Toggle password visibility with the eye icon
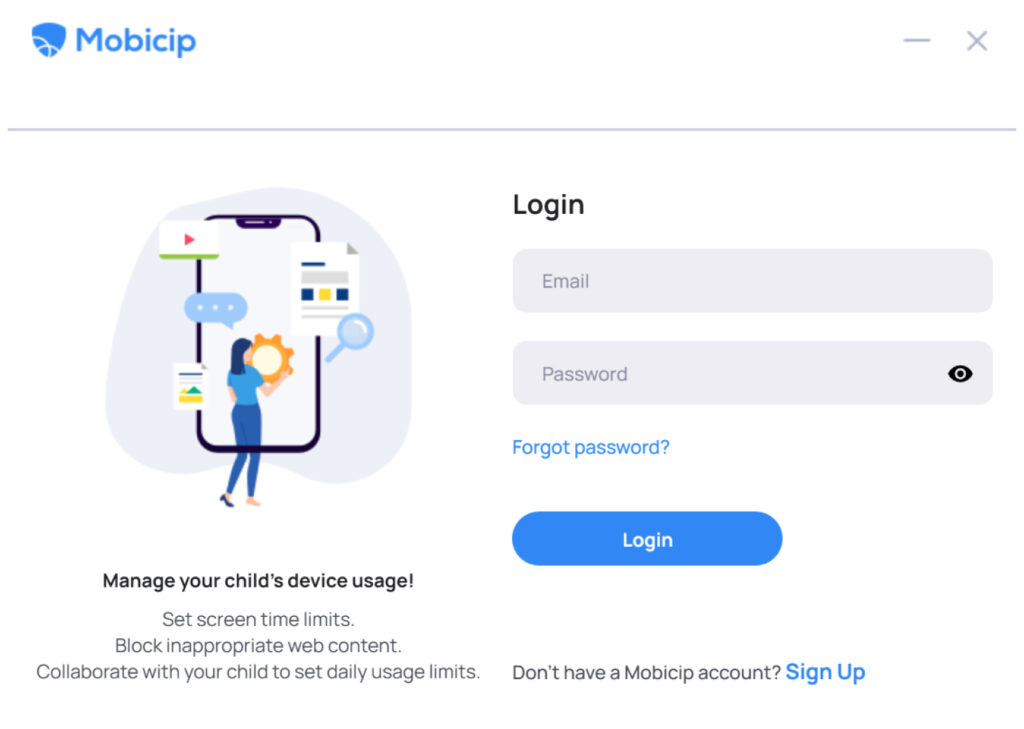This screenshot has width=1024, height=729. tap(959, 374)
